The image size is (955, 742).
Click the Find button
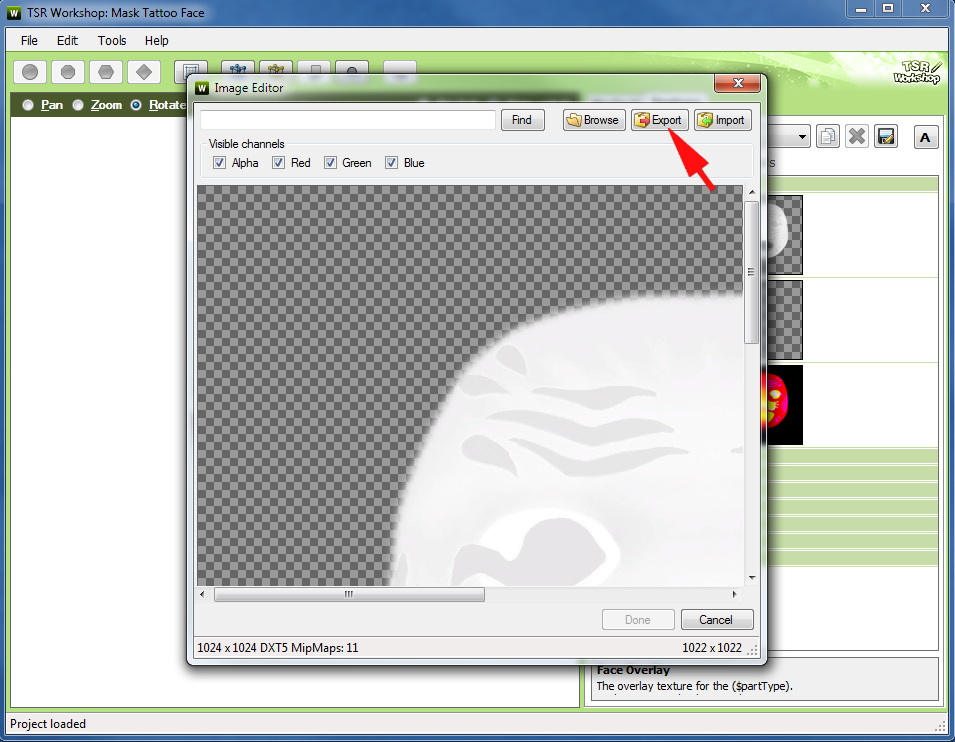coord(523,120)
